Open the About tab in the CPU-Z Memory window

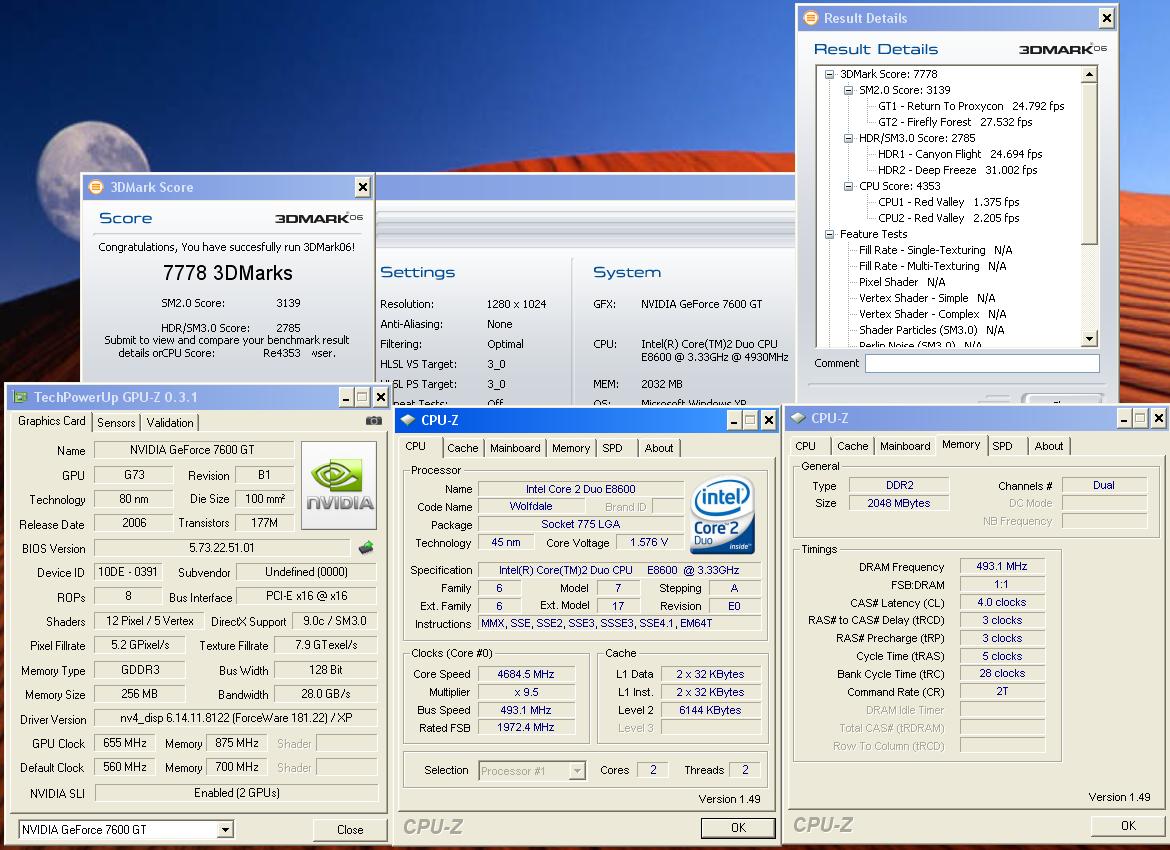pyautogui.click(x=1049, y=446)
